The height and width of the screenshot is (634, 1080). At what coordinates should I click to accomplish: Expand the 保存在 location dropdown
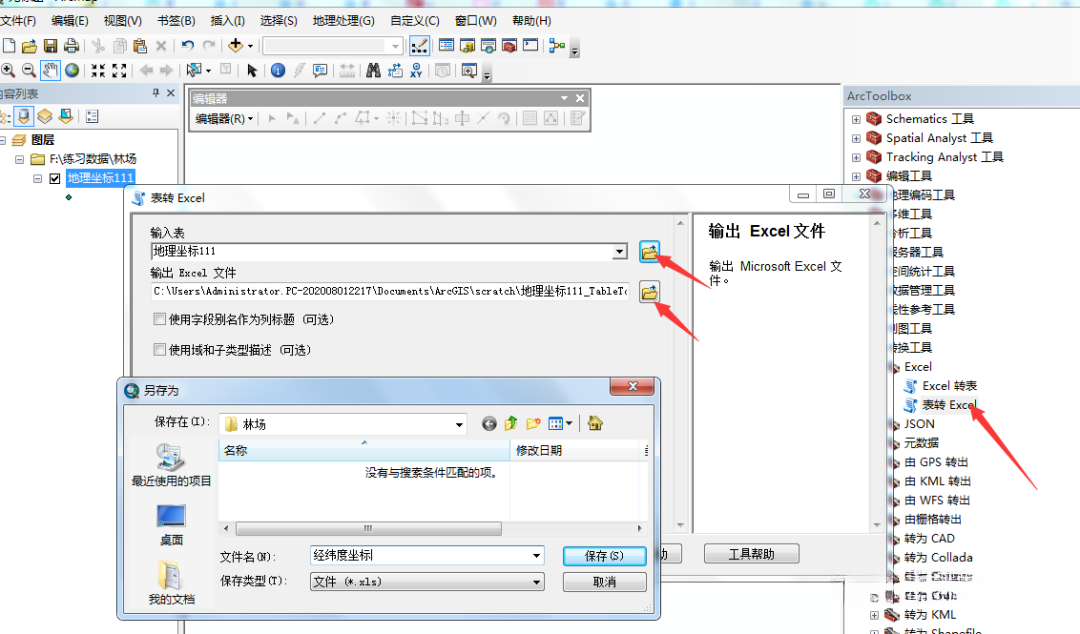coord(460,424)
